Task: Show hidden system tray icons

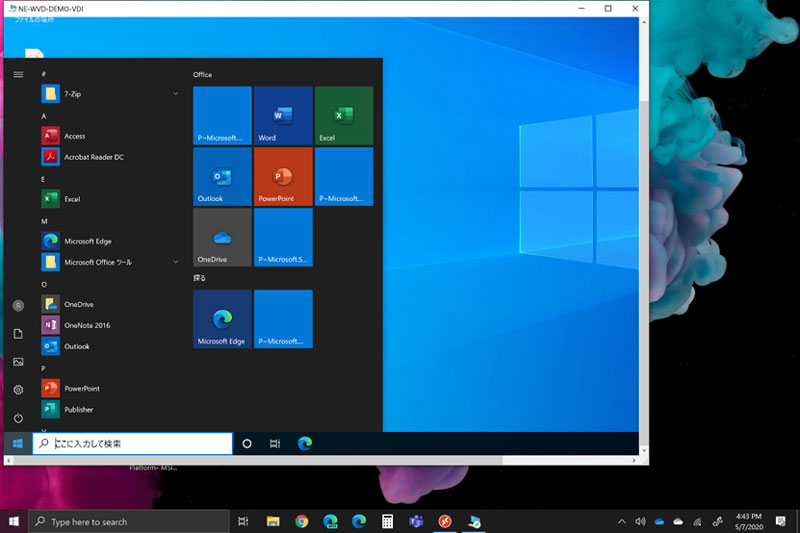Action: (x=622, y=522)
